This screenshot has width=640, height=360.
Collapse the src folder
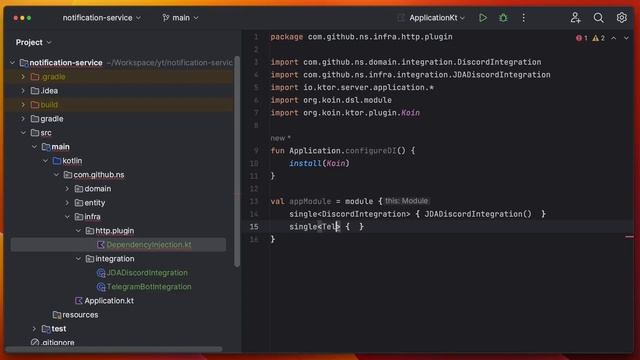[23, 133]
